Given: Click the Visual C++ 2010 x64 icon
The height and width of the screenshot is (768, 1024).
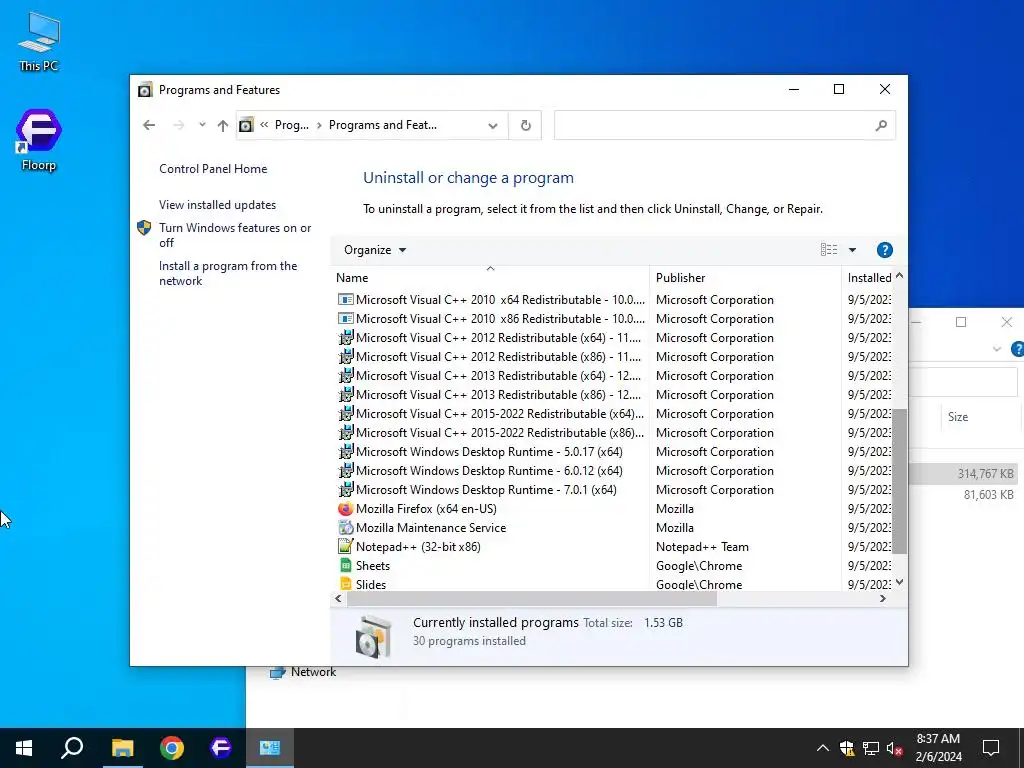Looking at the screenshot, I should tap(345, 300).
